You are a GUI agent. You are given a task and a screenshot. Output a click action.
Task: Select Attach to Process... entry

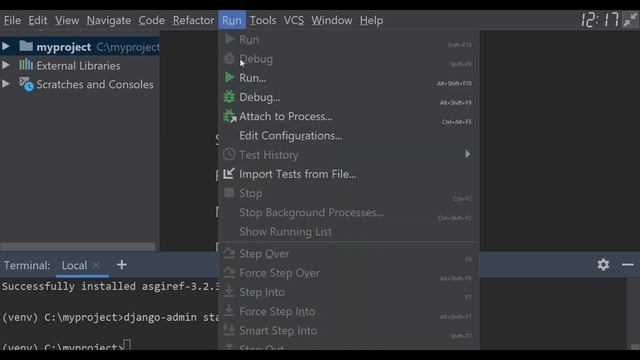coord(349,116)
